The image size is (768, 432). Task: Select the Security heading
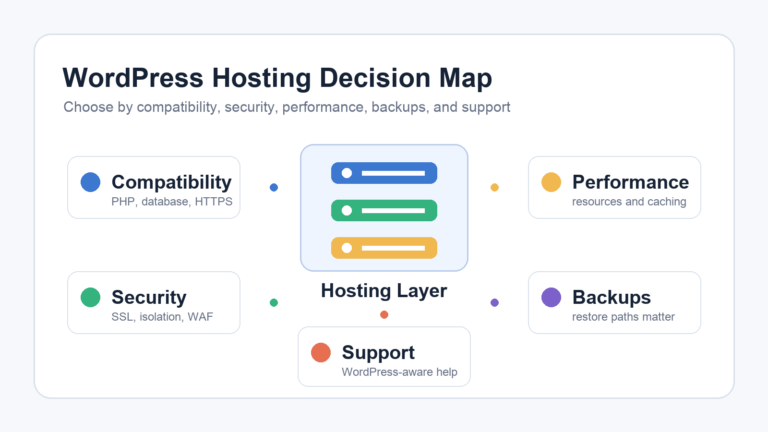click(x=149, y=297)
